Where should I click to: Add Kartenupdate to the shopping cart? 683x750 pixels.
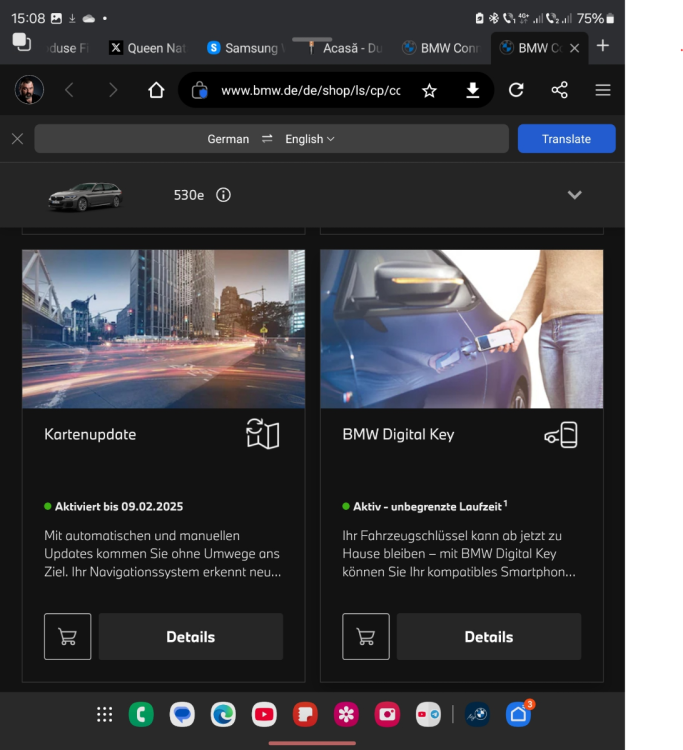click(x=68, y=636)
